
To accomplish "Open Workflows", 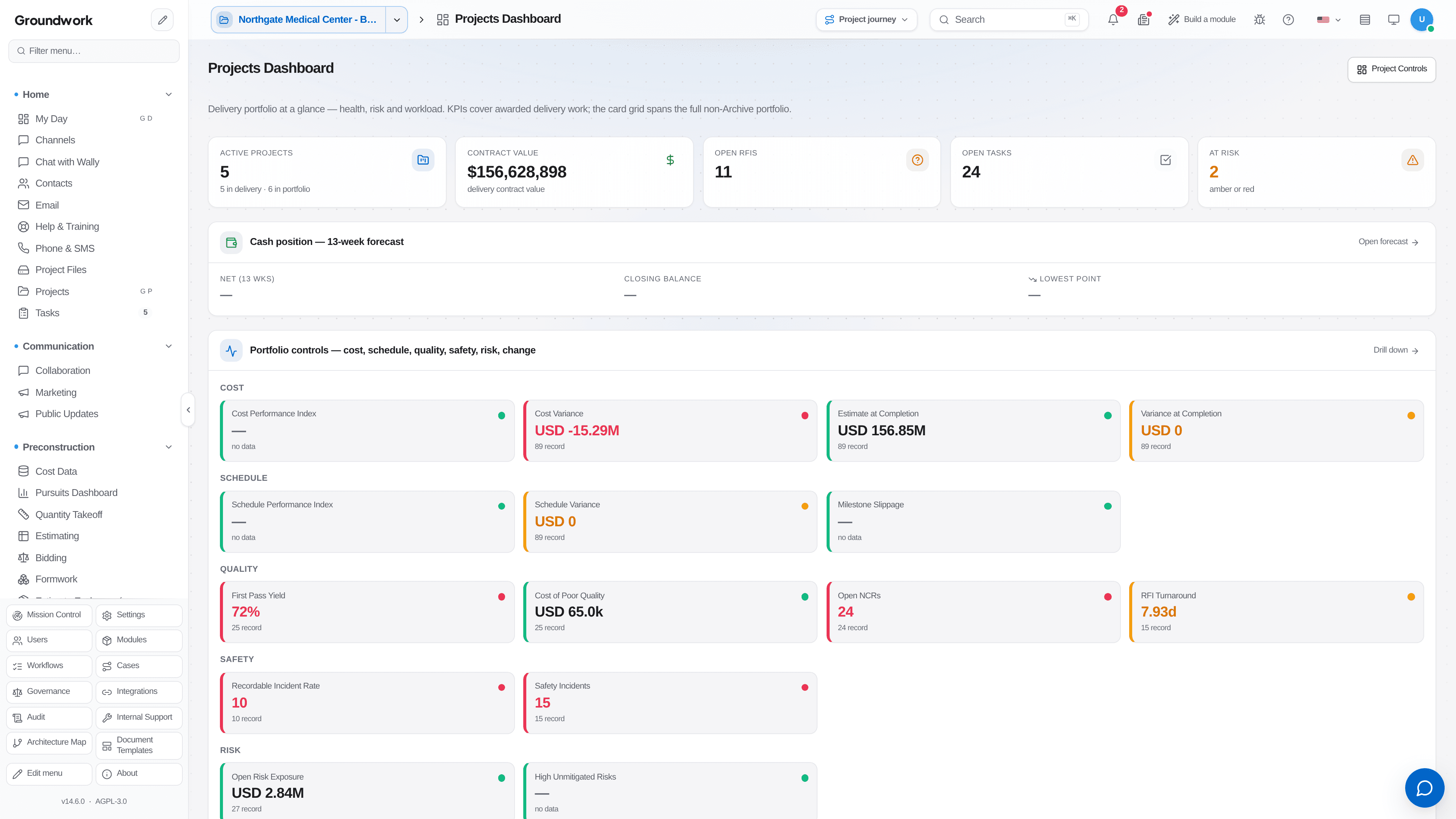I will click(x=49, y=666).
